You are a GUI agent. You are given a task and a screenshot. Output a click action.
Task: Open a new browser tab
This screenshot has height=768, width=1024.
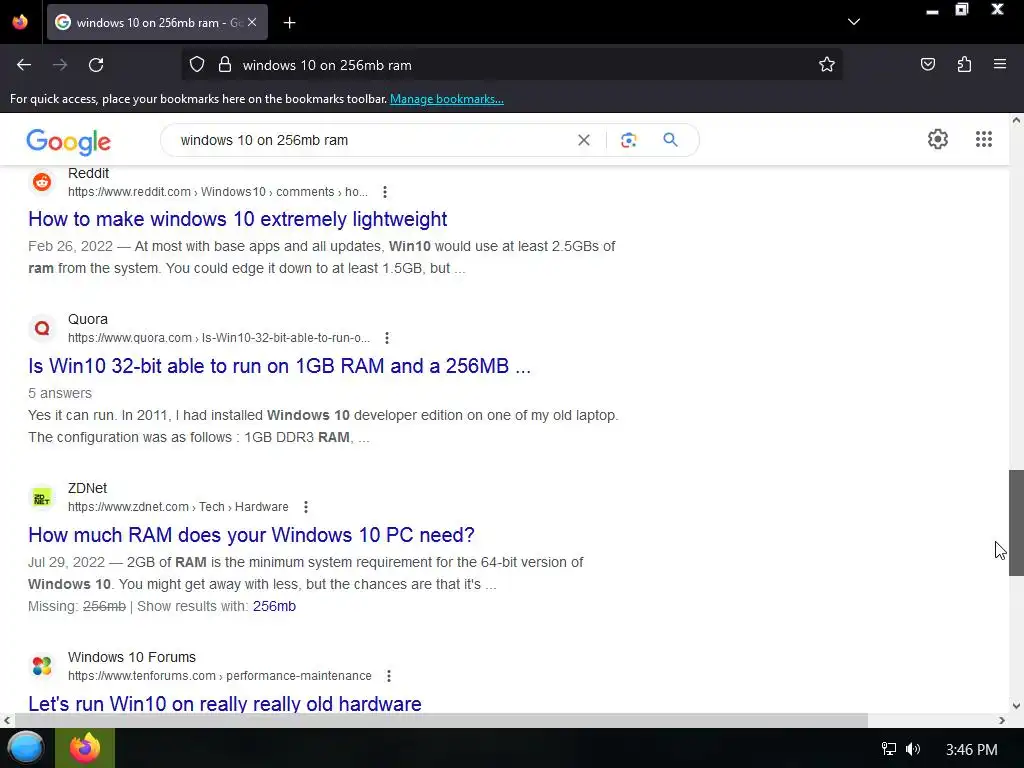point(289,23)
